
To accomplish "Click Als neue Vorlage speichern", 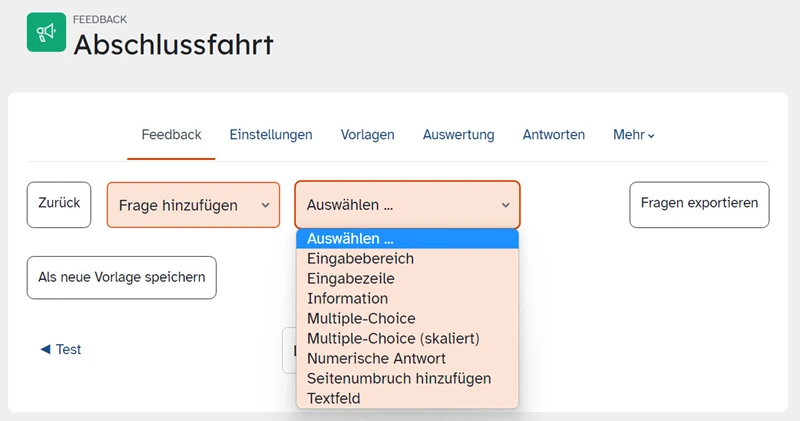I will point(121,278).
